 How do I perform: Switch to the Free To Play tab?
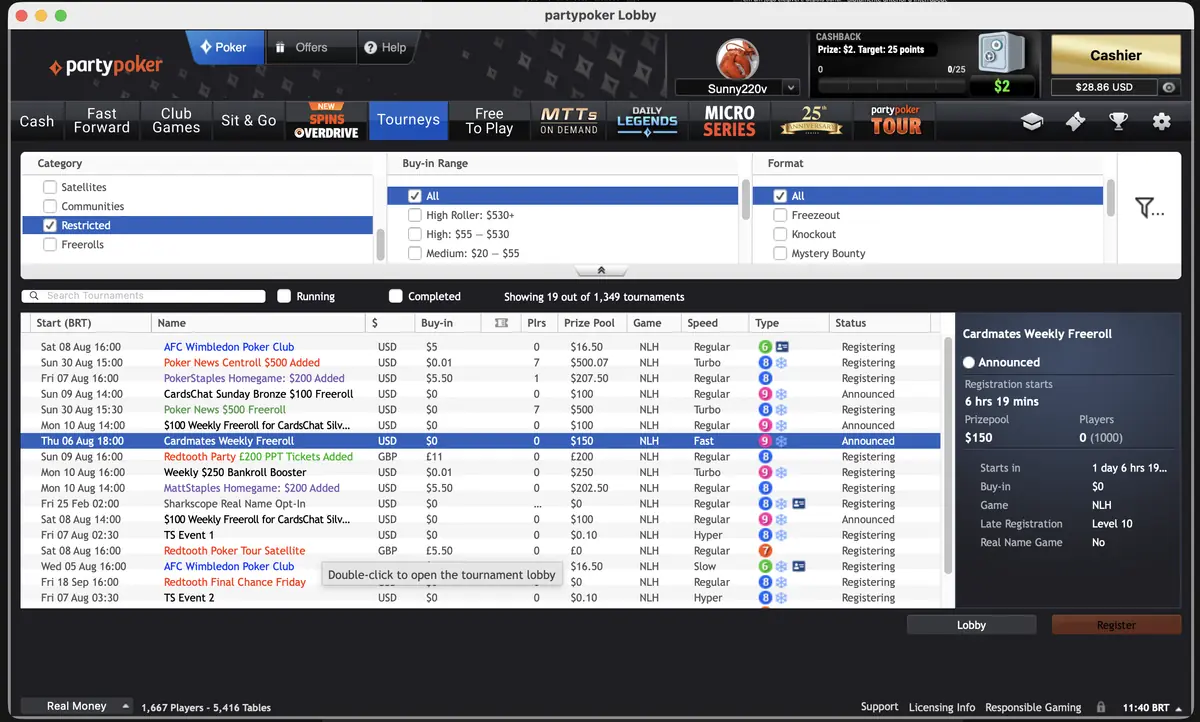click(x=489, y=121)
